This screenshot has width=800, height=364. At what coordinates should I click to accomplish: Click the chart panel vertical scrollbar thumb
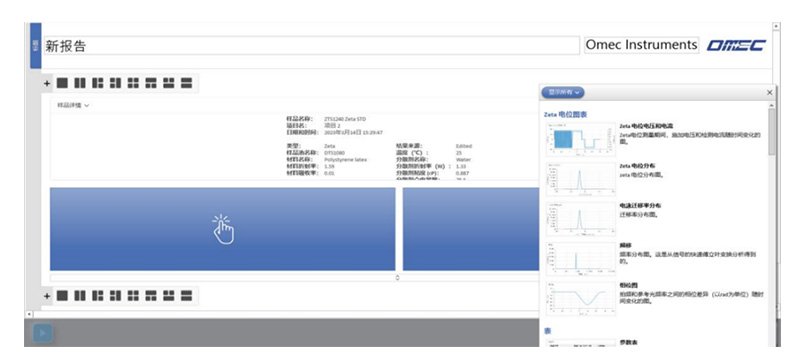click(771, 132)
